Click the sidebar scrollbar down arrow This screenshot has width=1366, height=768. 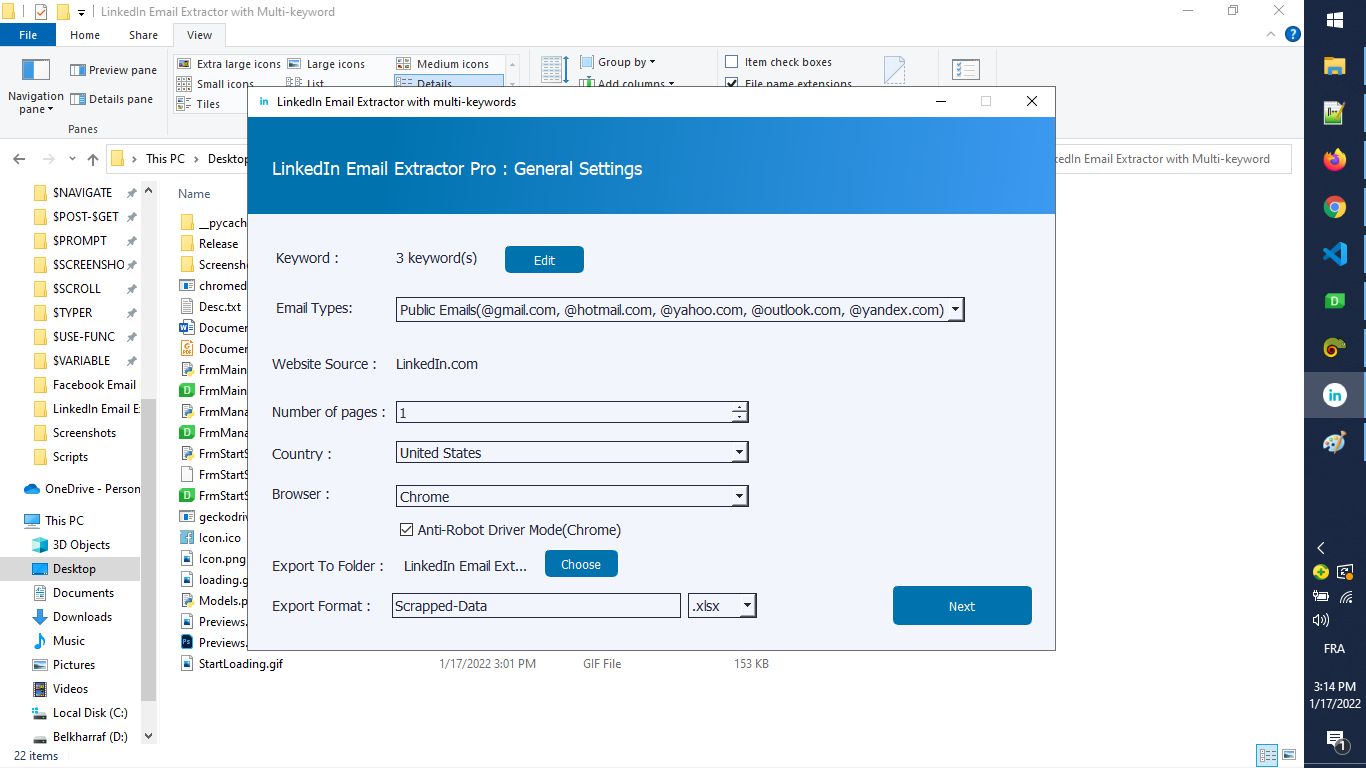pyautogui.click(x=149, y=736)
